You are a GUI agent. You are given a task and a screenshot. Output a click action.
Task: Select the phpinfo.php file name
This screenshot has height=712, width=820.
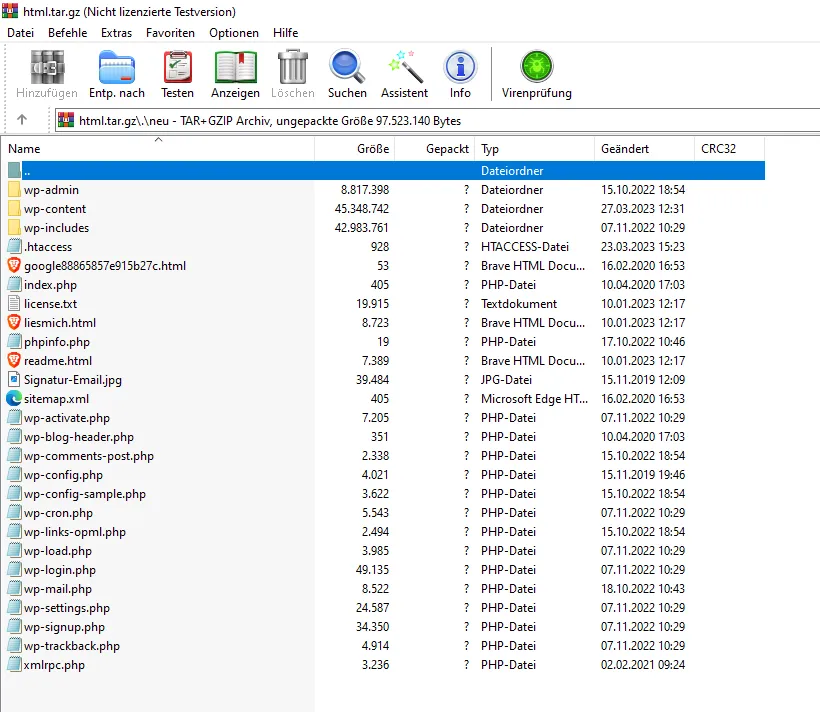pyautogui.click(x=56, y=342)
